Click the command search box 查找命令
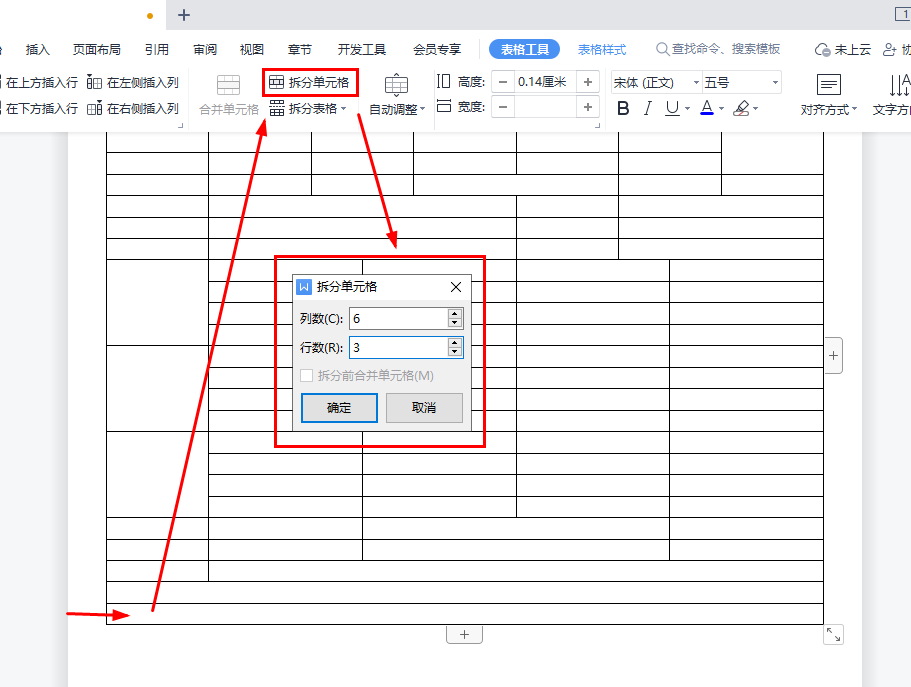911x687 pixels. [x=718, y=49]
